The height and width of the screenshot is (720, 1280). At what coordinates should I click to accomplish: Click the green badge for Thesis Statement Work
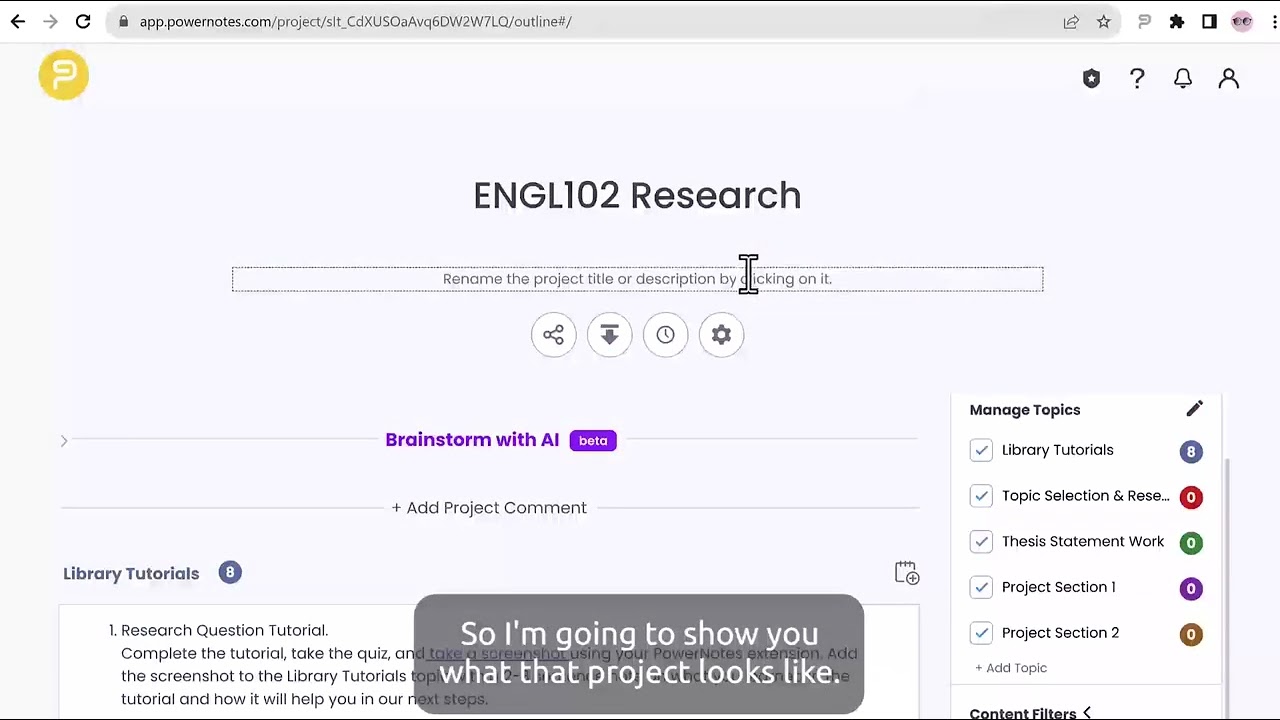pyautogui.click(x=1190, y=543)
